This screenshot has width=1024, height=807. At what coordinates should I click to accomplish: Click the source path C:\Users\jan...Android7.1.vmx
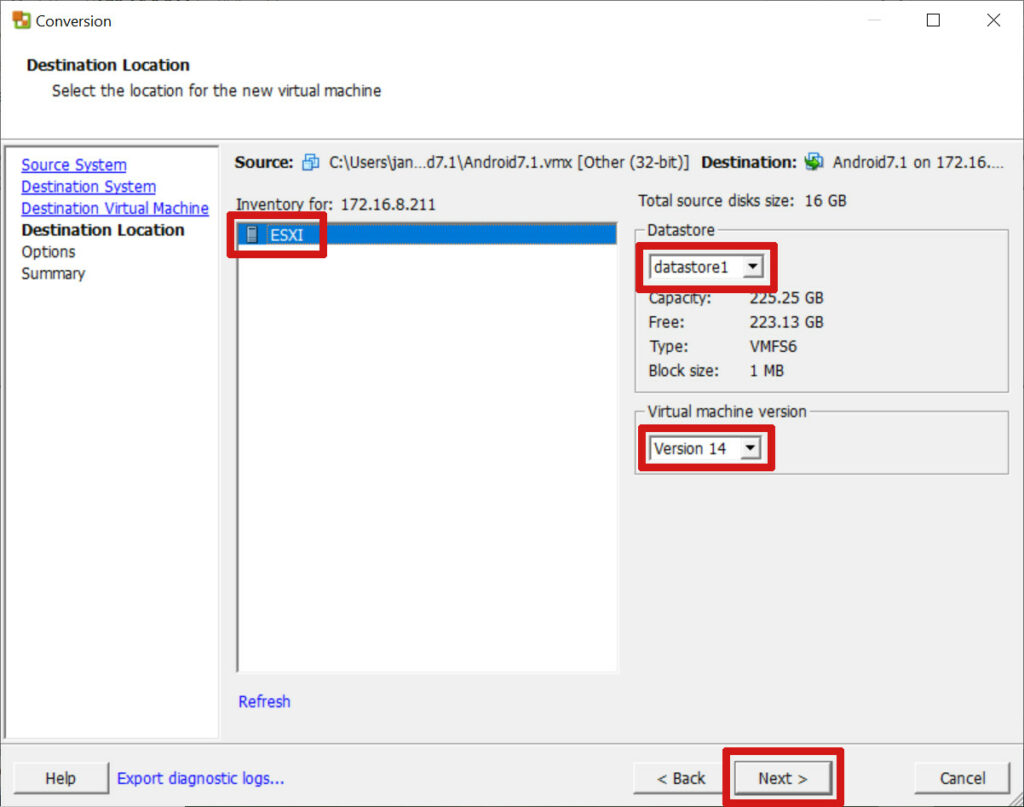pyautogui.click(x=509, y=162)
